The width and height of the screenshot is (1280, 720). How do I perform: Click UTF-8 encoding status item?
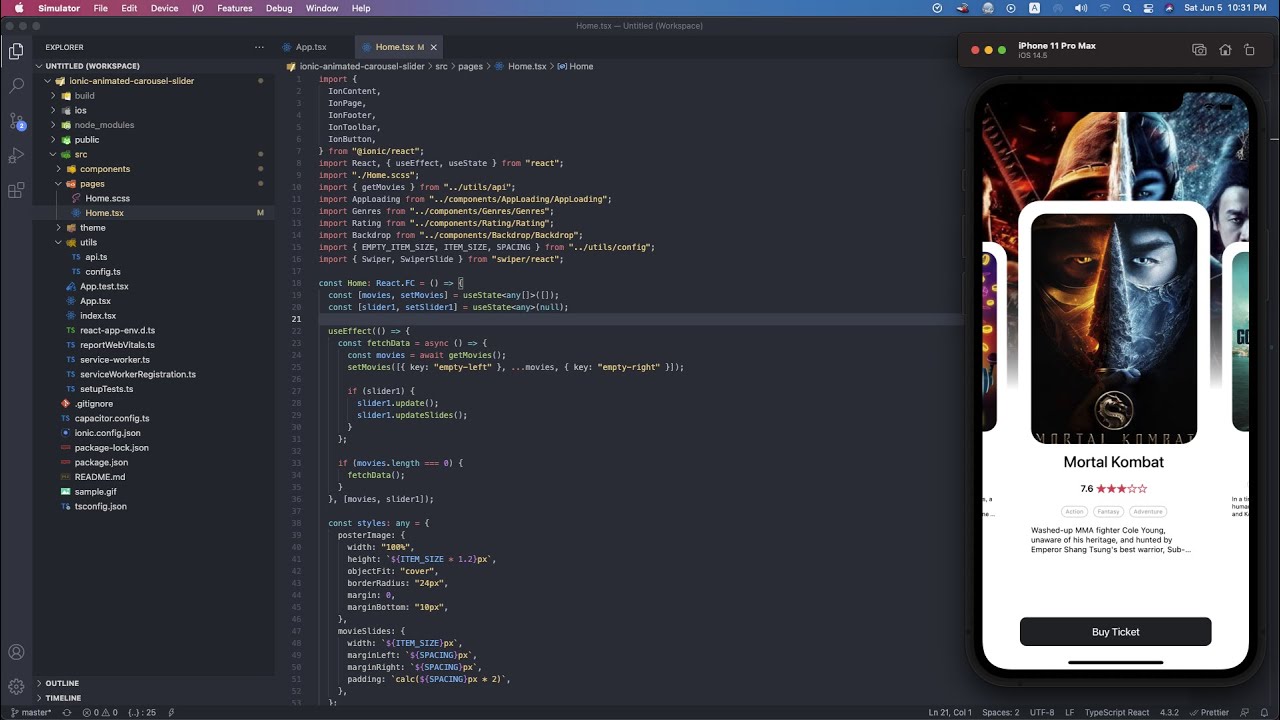point(1041,713)
